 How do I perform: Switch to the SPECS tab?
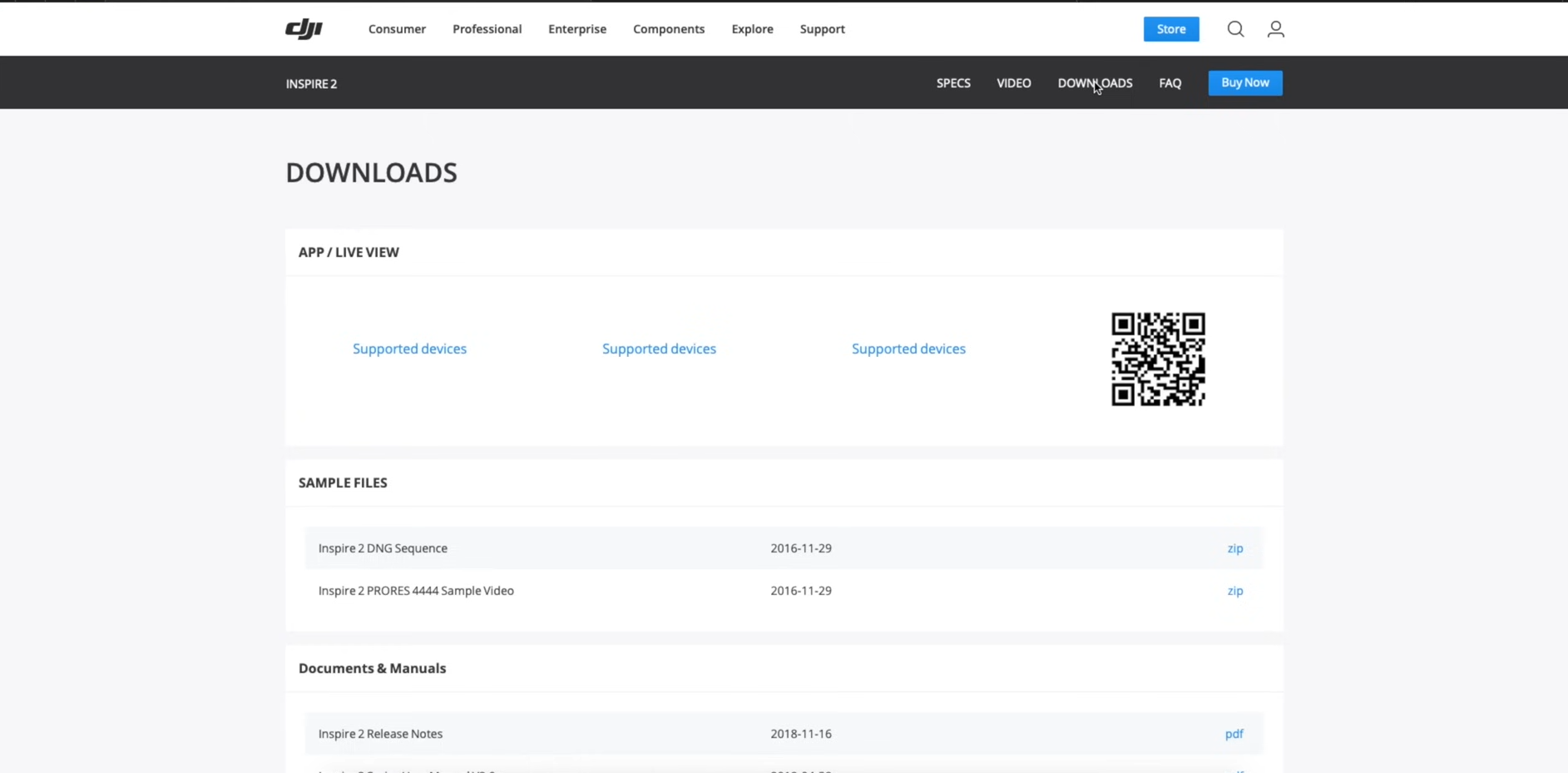click(953, 83)
